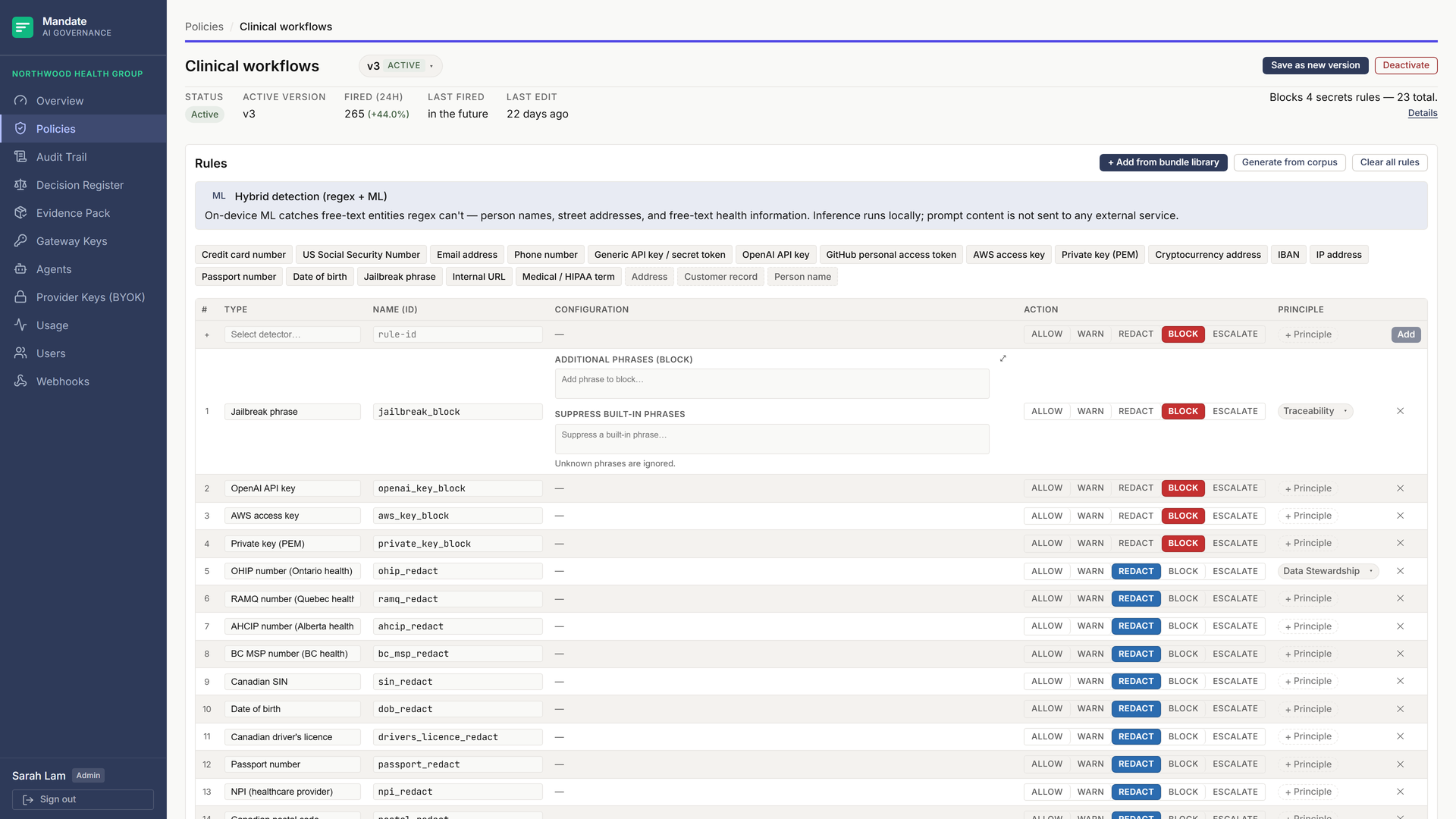Delete the aws_key_block rule row
The width and height of the screenshot is (1456, 819).
(1400, 516)
